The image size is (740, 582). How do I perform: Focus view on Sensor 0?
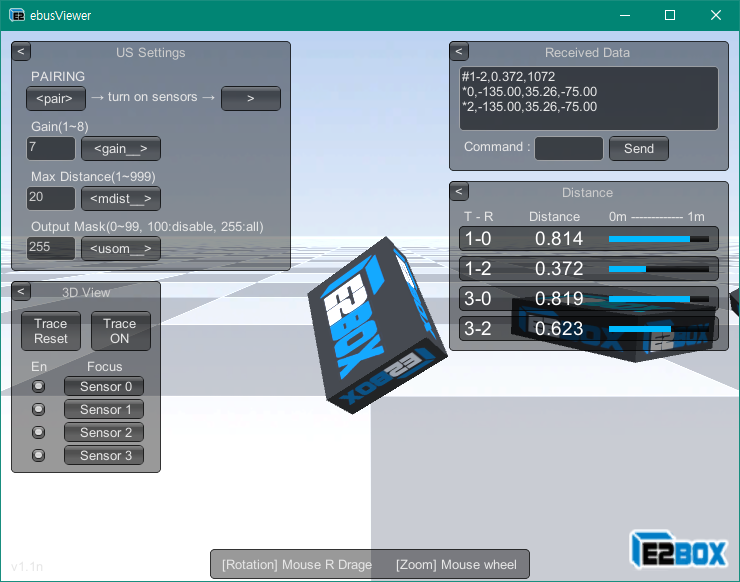pyautogui.click(x=104, y=386)
